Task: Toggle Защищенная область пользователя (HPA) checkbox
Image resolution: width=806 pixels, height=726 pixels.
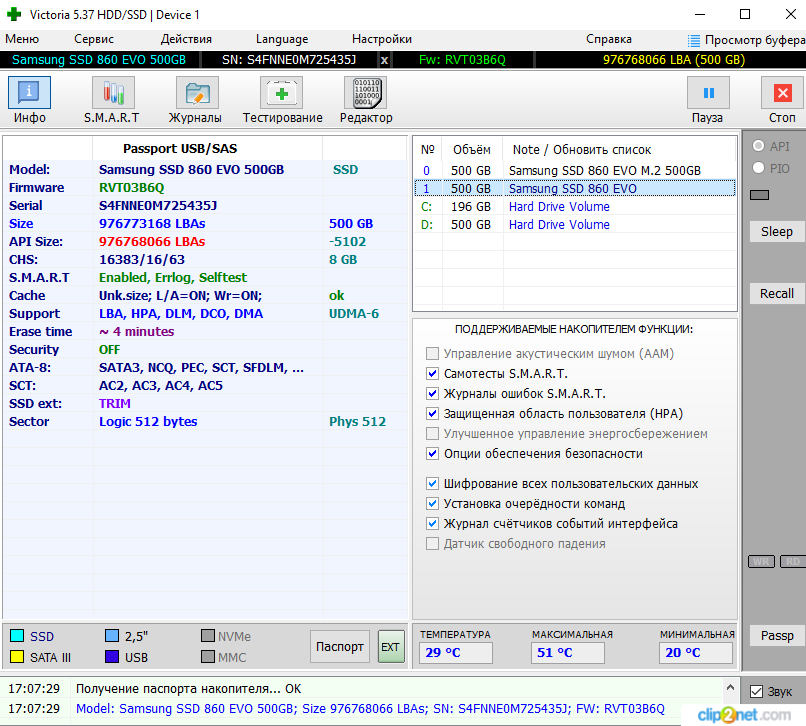Action: coord(432,414)
